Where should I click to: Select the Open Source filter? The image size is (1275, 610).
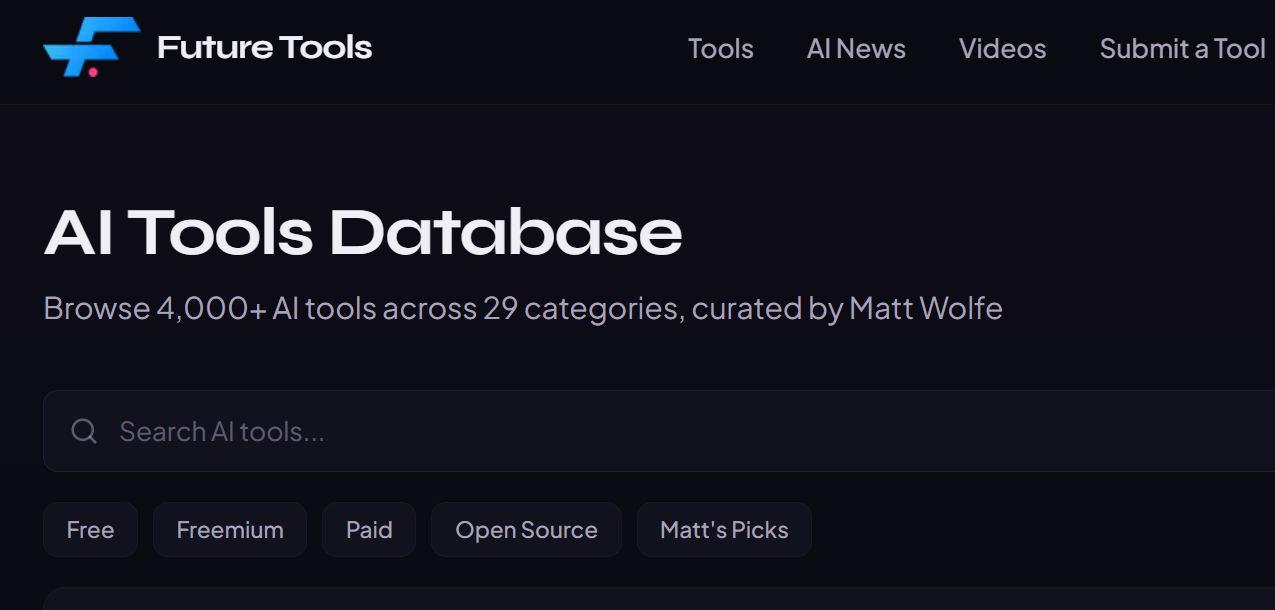526,529
